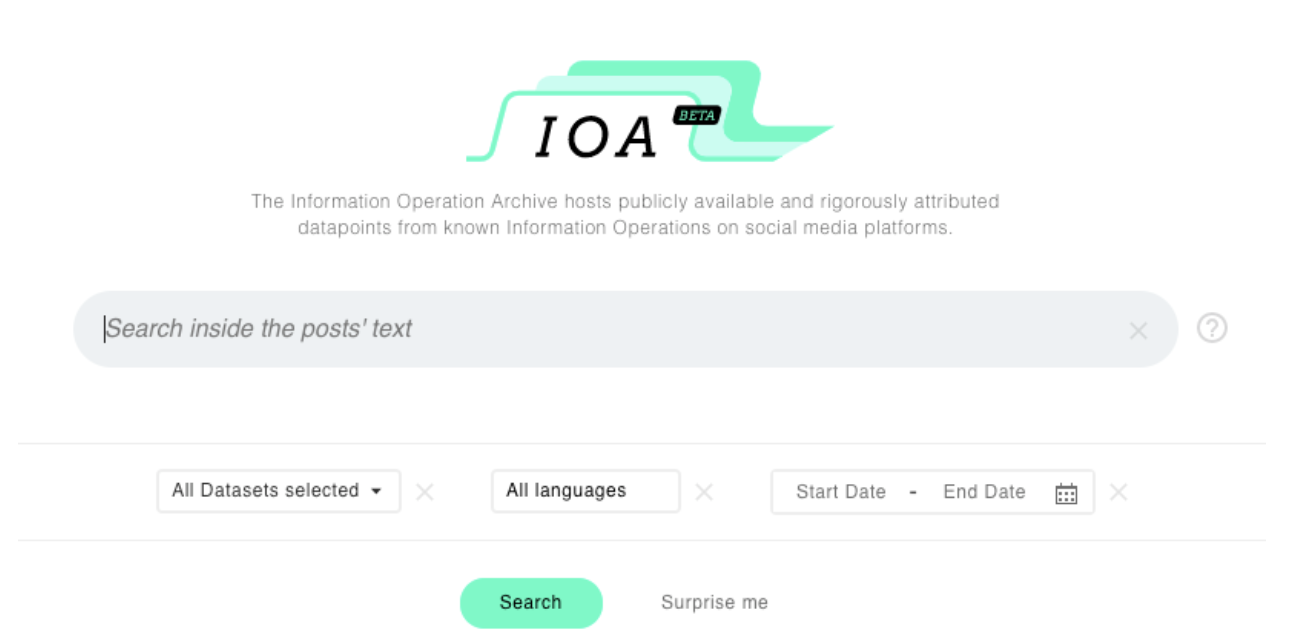Open the calendar icon date picker
Screen dimensions: 1294x640
coord(1066,493)
